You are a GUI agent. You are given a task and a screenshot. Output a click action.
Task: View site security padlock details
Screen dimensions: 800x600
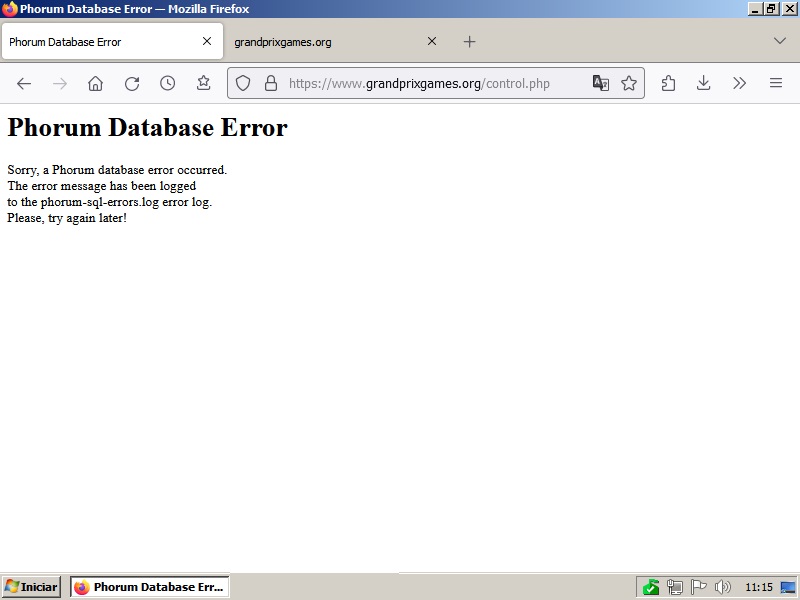click(x=271, y=83)
